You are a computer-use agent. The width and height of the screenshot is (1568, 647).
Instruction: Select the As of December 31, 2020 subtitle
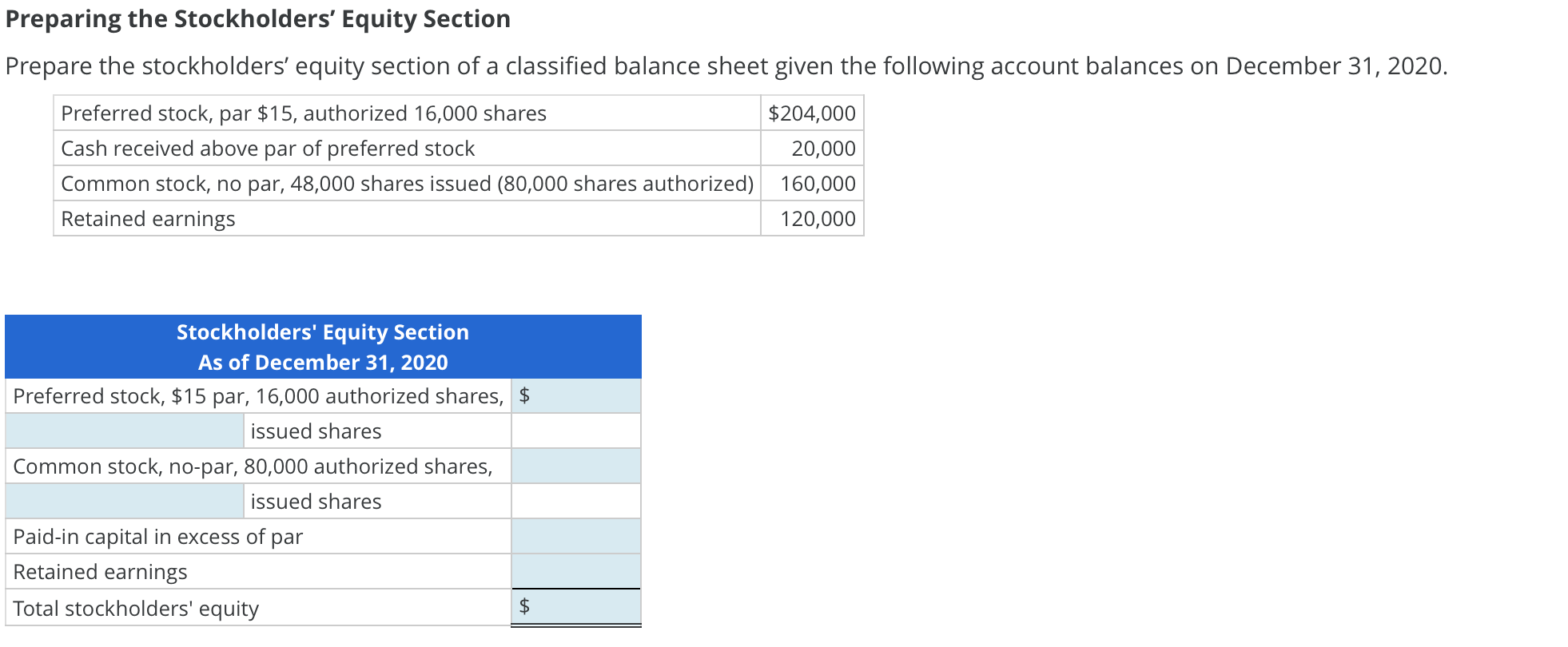(x=323, y=362)
